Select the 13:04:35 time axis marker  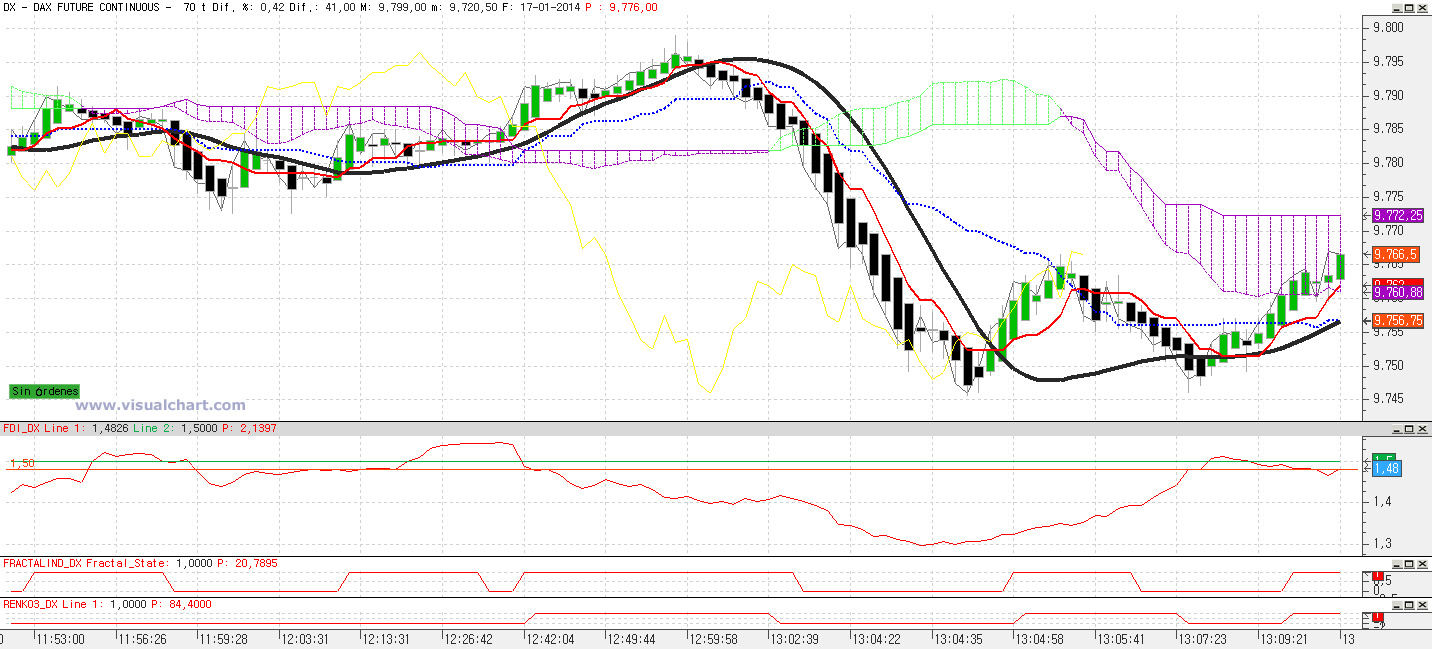pyautogui.click(x=958, y=638)
